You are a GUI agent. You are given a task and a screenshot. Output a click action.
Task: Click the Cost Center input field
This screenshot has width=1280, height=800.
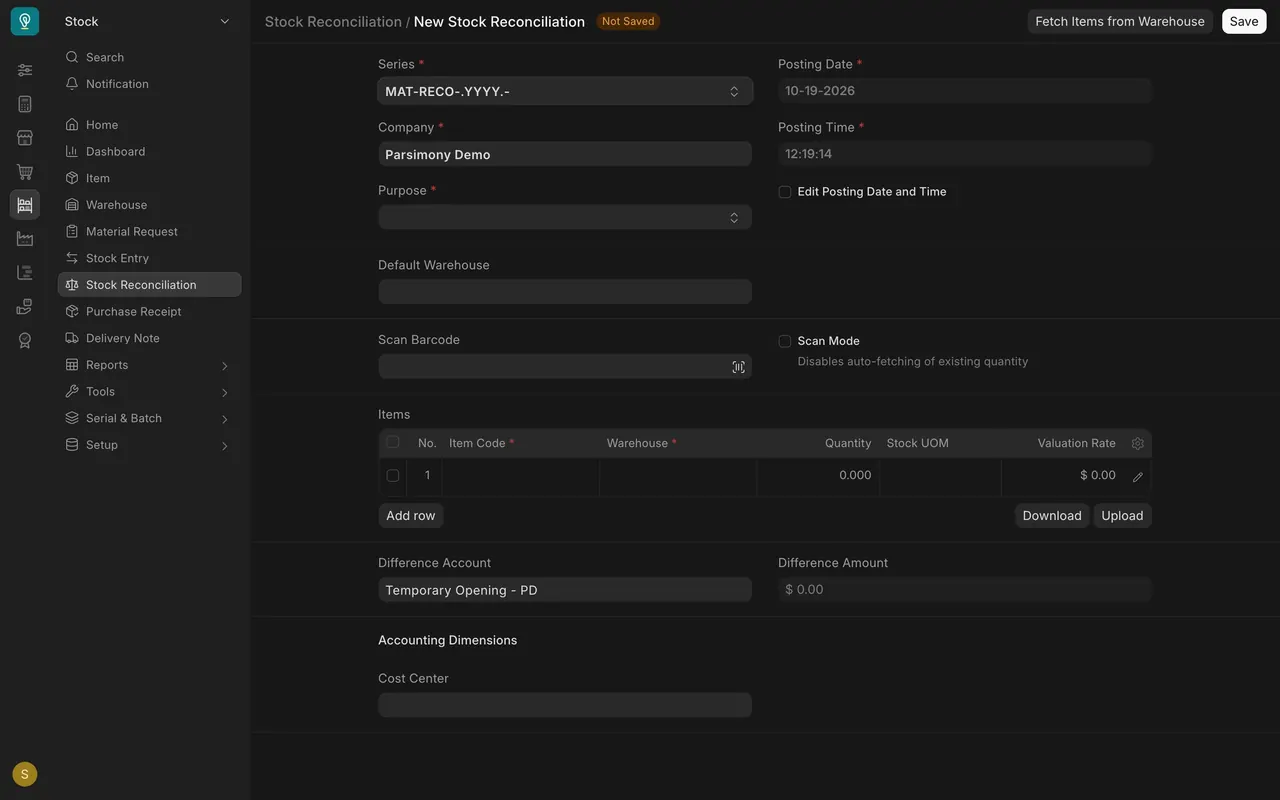pos(565,705)
